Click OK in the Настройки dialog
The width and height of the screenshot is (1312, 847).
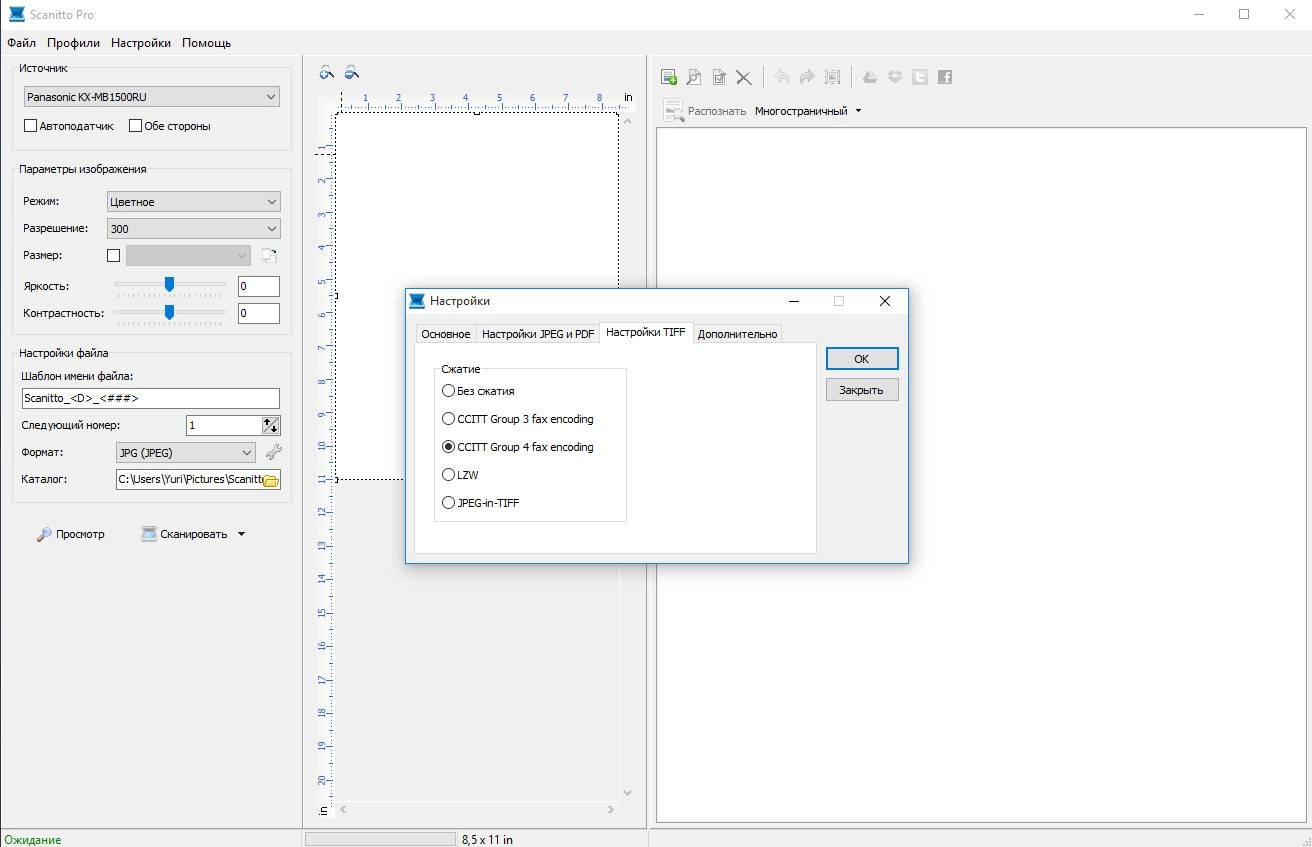862,358
